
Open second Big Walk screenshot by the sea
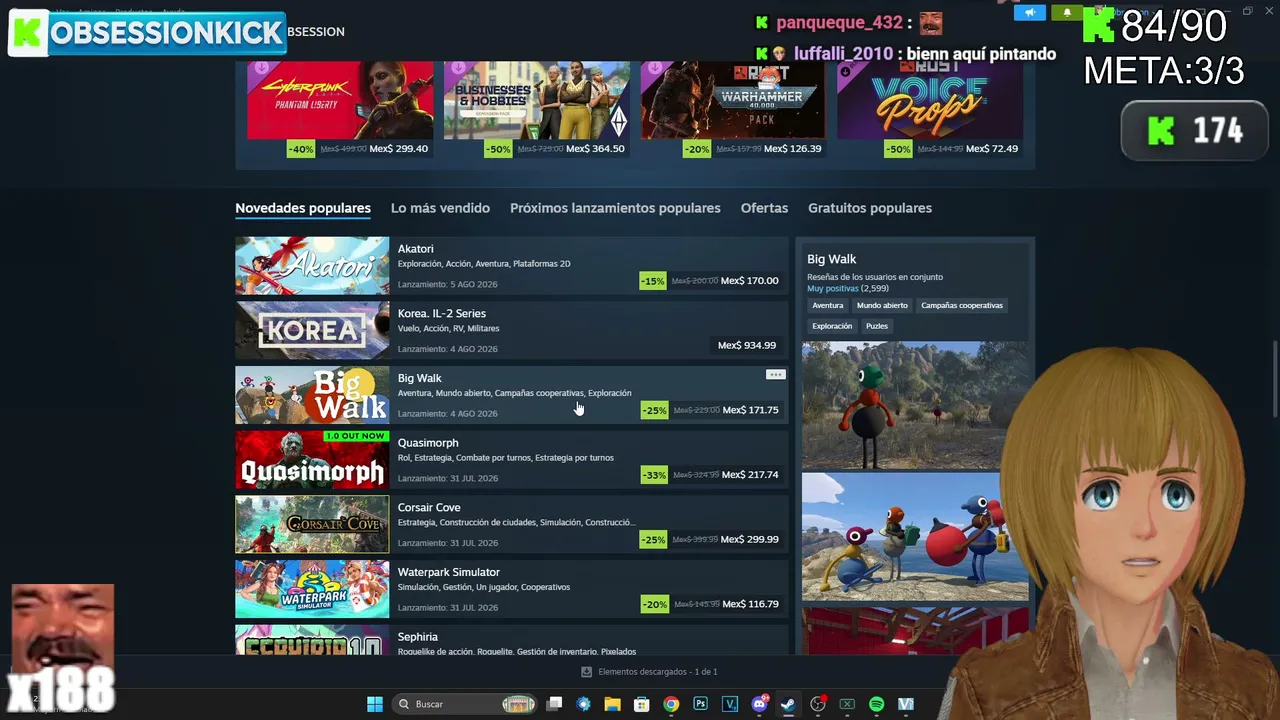914,537
